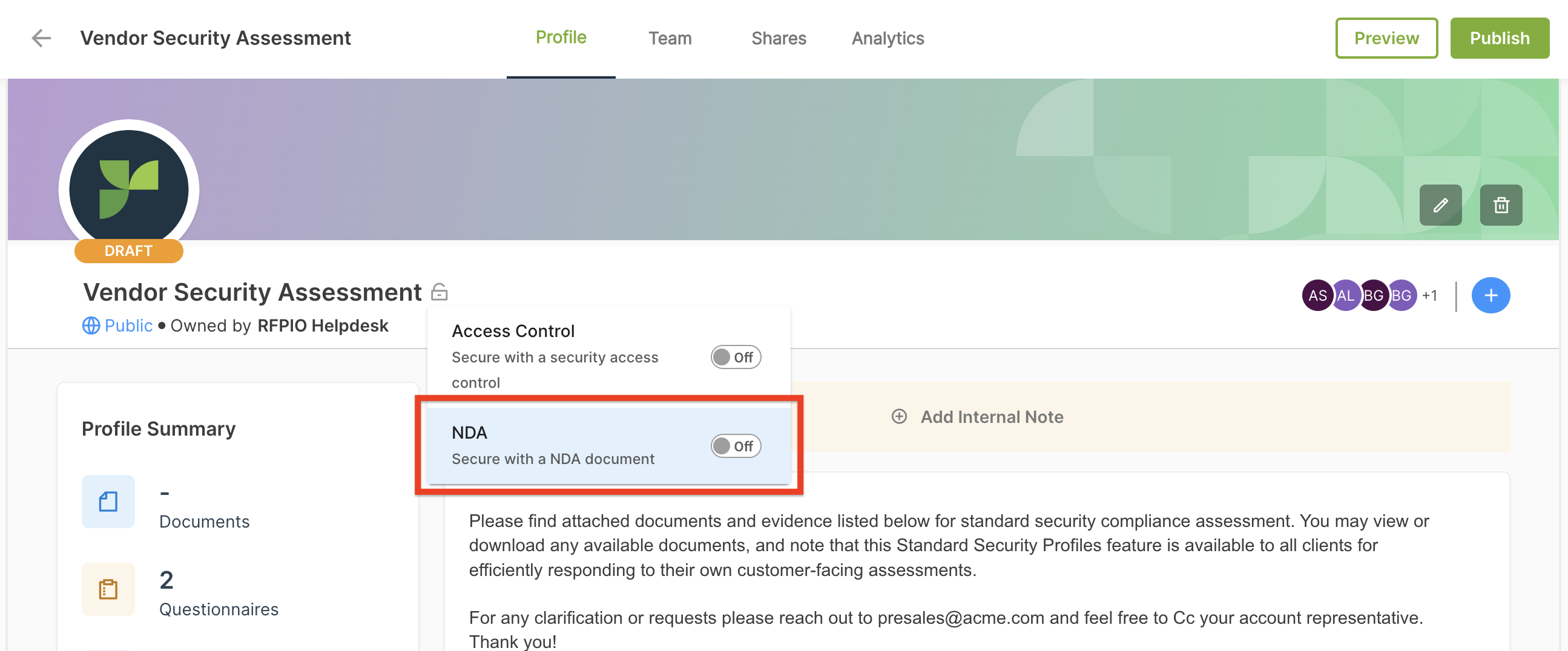The width and height of the screenshot is (1568, 651).
Task: Click the Preview button
Action: [1386, 38]
